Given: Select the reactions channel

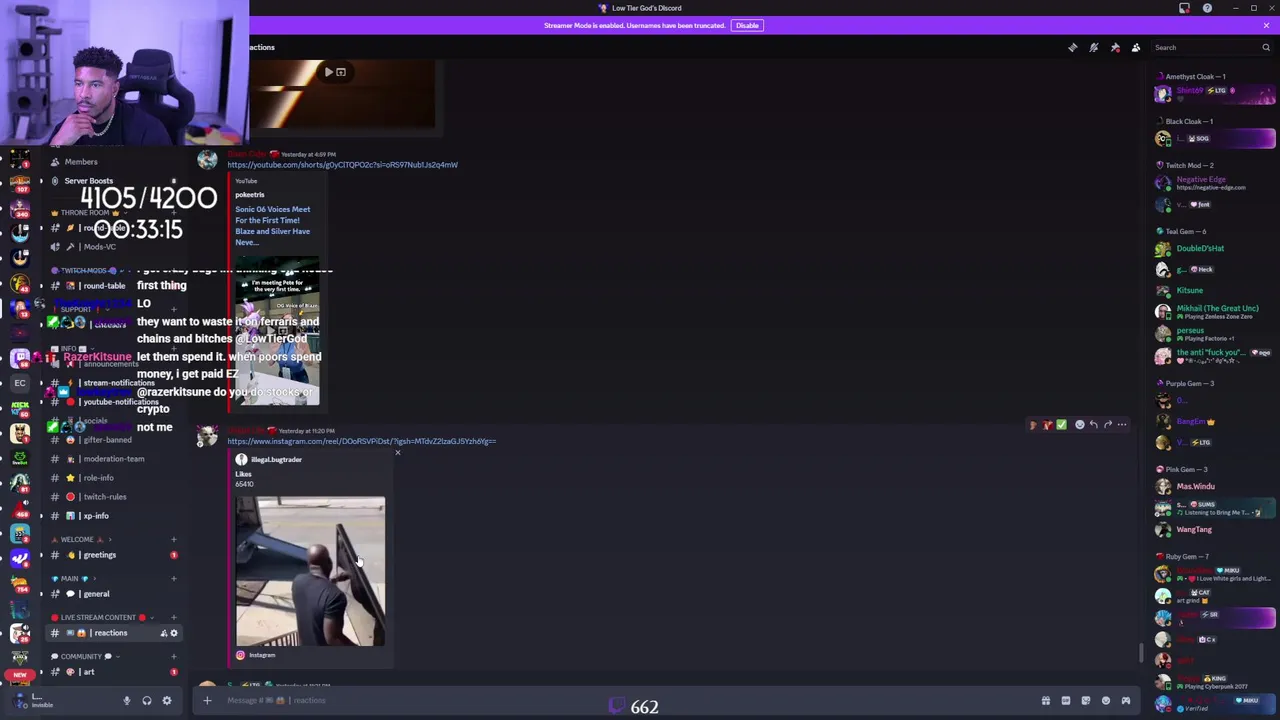Looking at the screenshot, I should [x=113, y=633].
